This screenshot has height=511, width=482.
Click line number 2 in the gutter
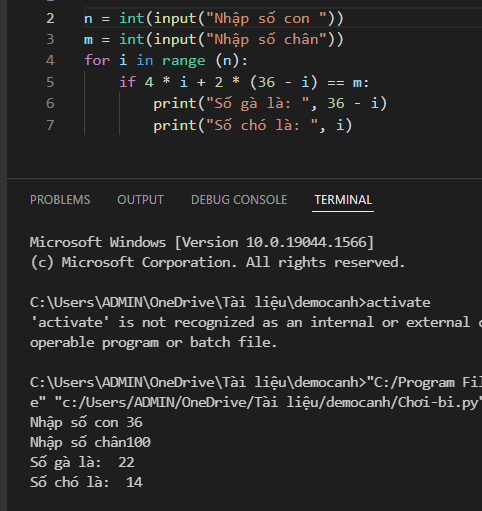coord(50,18)
